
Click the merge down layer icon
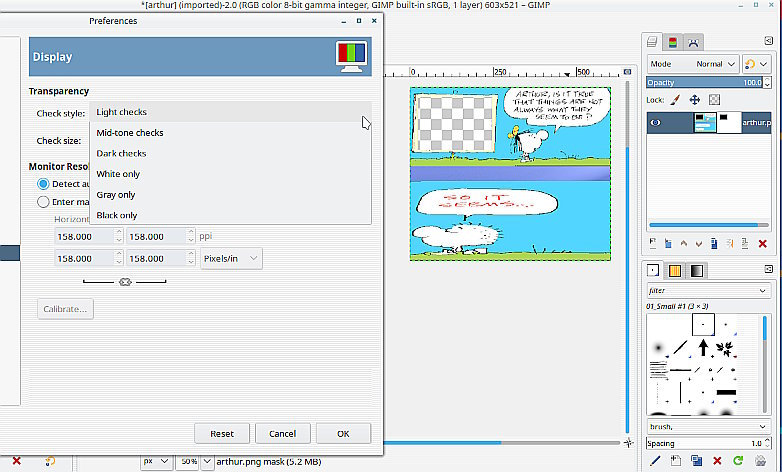pos(745,243)
